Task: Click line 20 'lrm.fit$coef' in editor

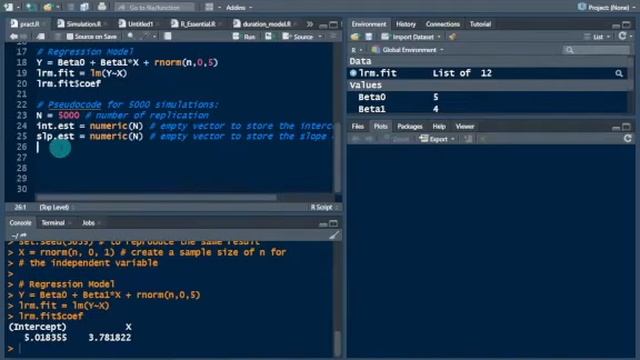Action: click(69, 84)
